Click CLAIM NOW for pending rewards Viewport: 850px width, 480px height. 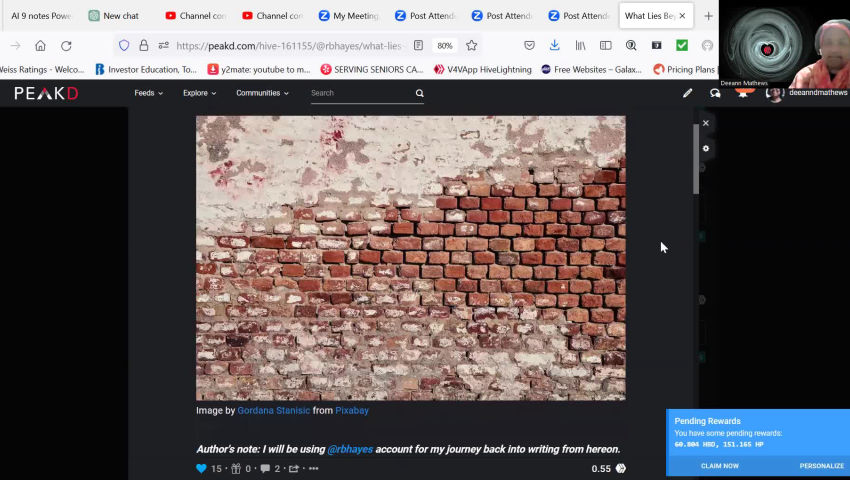pos(720,466)
